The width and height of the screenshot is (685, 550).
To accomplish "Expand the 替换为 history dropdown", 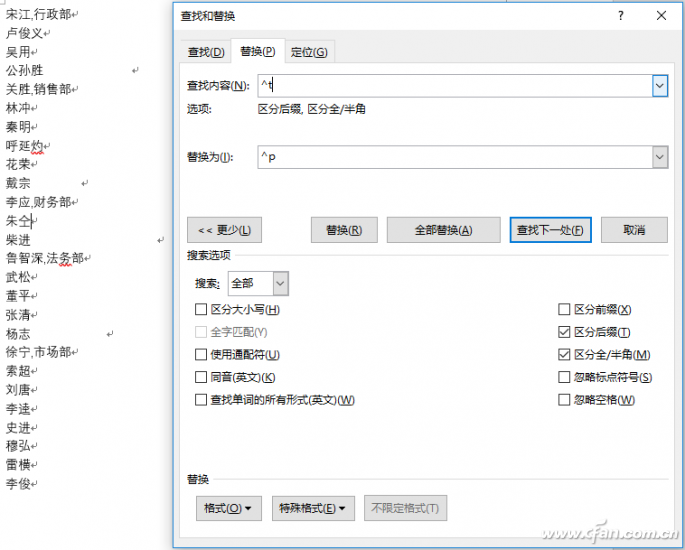I will click(x=660, y=157).
